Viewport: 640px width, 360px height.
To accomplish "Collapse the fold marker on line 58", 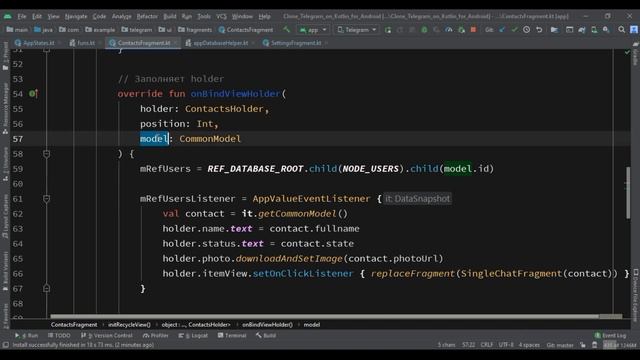I will pos(47,154).
